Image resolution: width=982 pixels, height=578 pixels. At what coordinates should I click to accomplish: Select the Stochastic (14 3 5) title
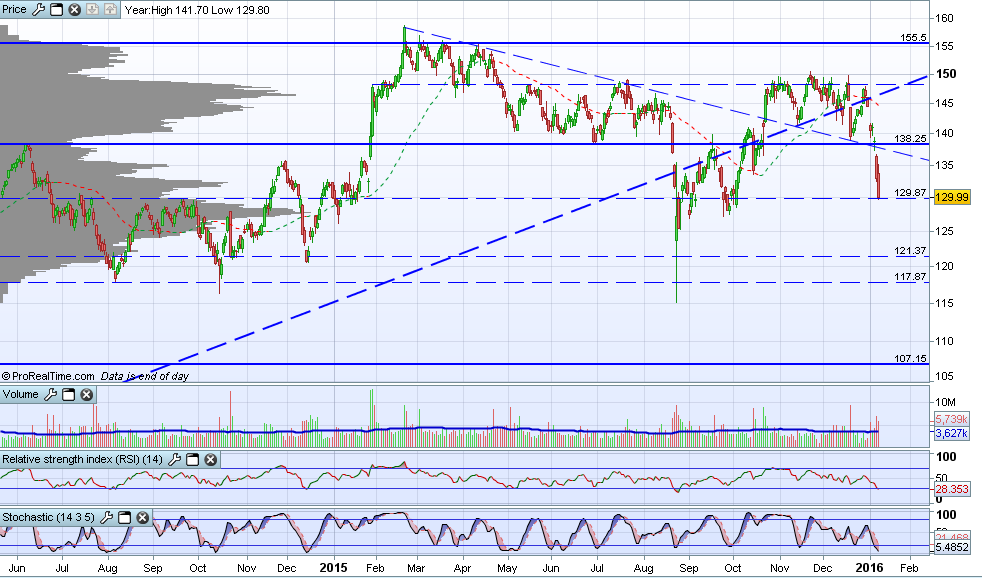click(x=49, y=517)
